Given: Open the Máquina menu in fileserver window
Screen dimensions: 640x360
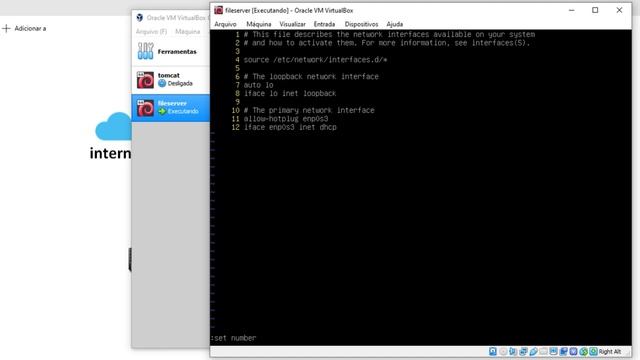Looking at the screenshot, I should point(258,24).
